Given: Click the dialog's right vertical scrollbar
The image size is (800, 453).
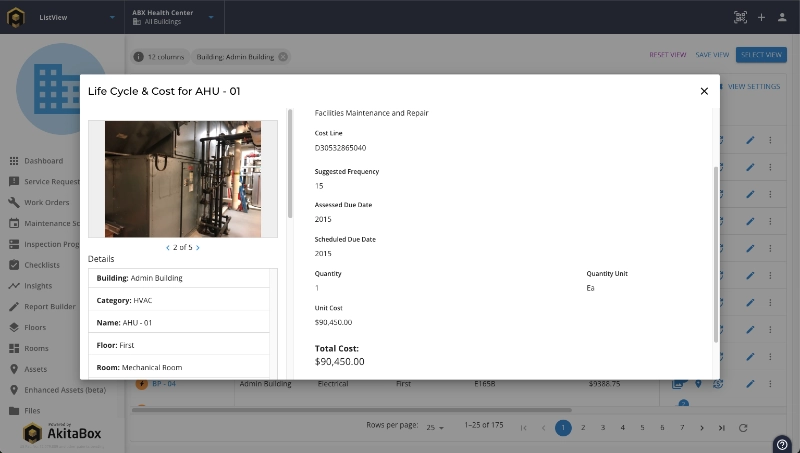Looking at the screenshot, I should 715,250.
